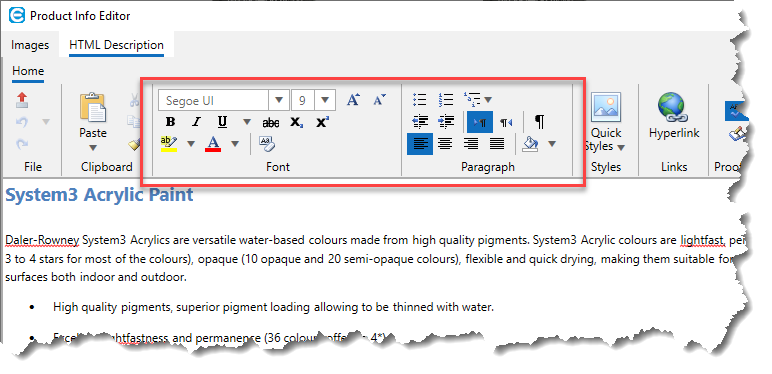Image resolution: width=772 pixels, height=374 pixels.
Task: Select the Home ribbon tab
Action: tap(28, 71)
